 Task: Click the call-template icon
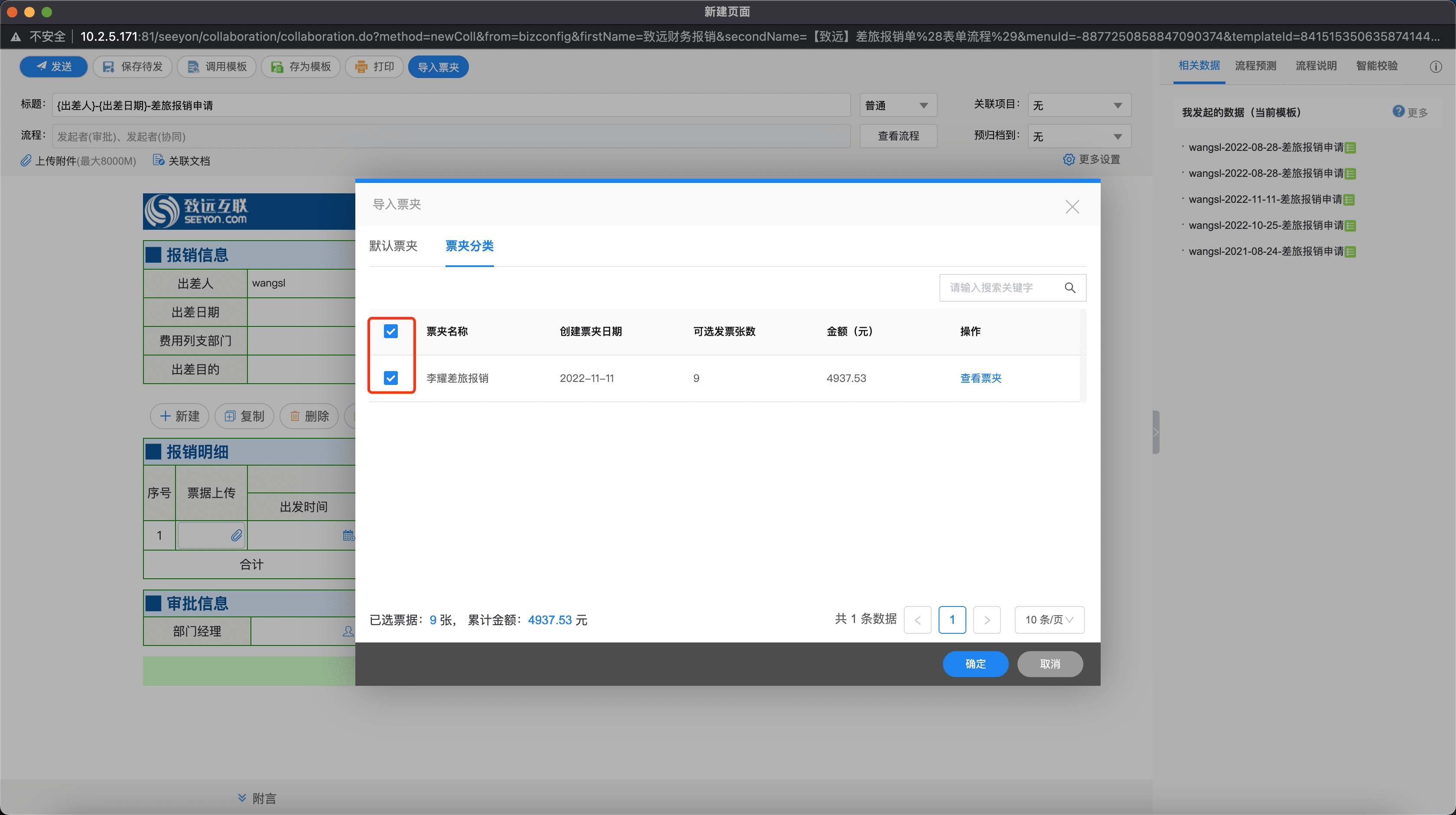tap(193, 67)
